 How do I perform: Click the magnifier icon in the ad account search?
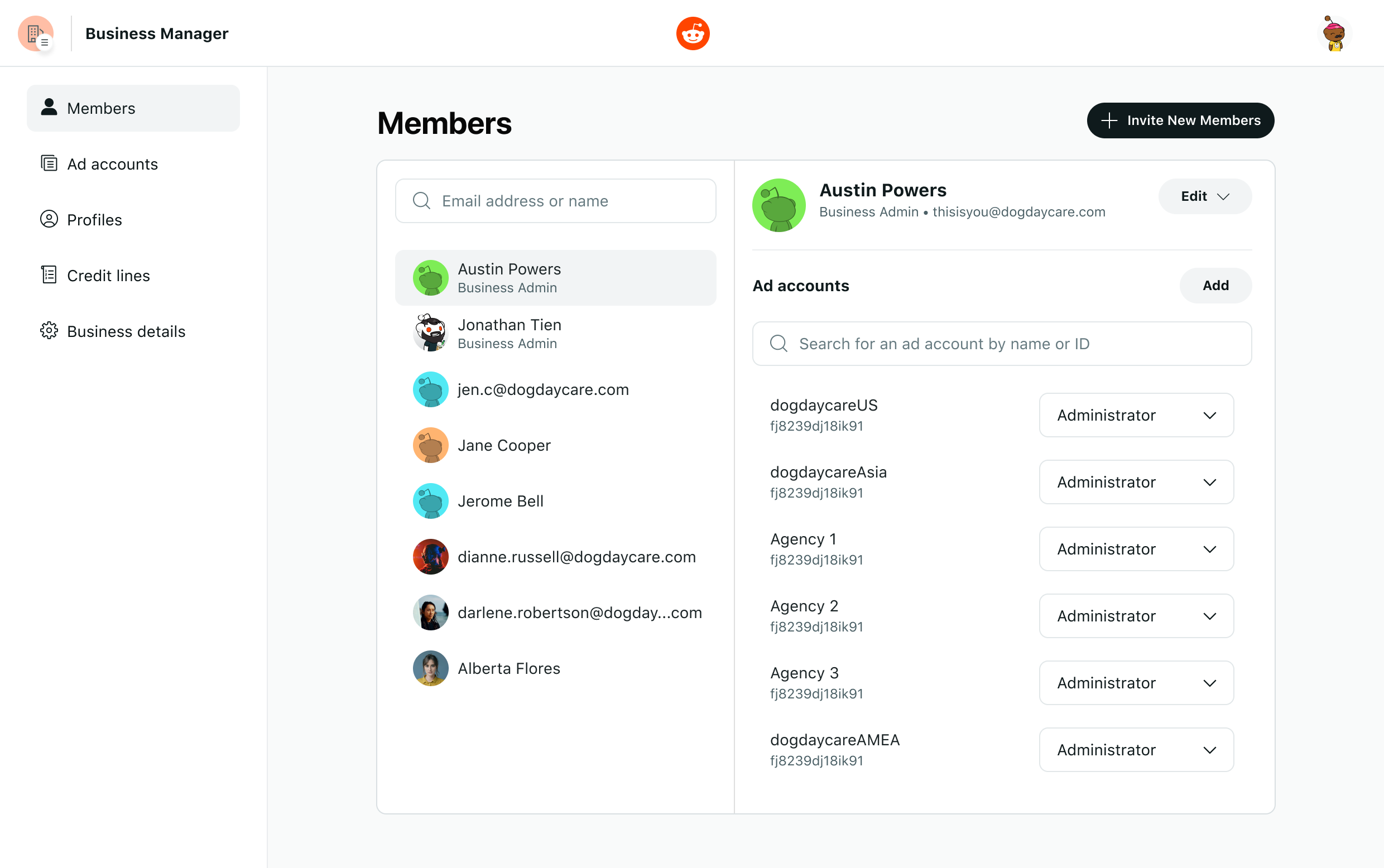click(x=778, y=343)
